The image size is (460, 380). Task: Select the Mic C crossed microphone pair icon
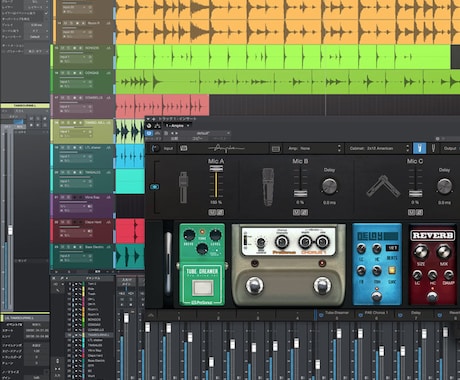click(383, 187)
